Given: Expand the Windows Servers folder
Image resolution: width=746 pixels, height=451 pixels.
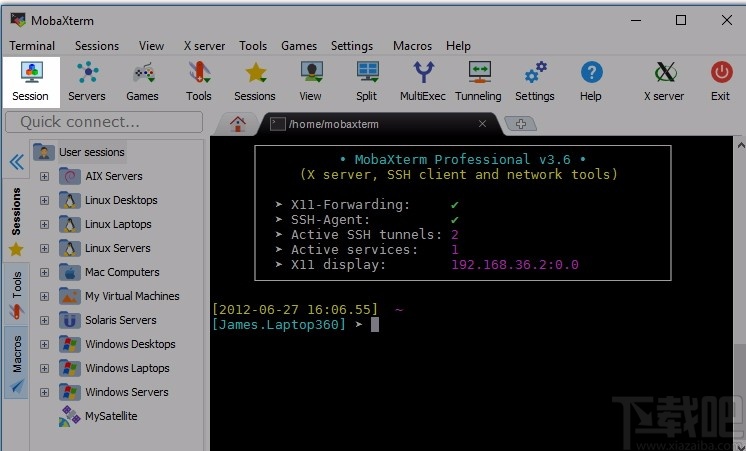Looking at the screenshot, I should tap(44, 392).
